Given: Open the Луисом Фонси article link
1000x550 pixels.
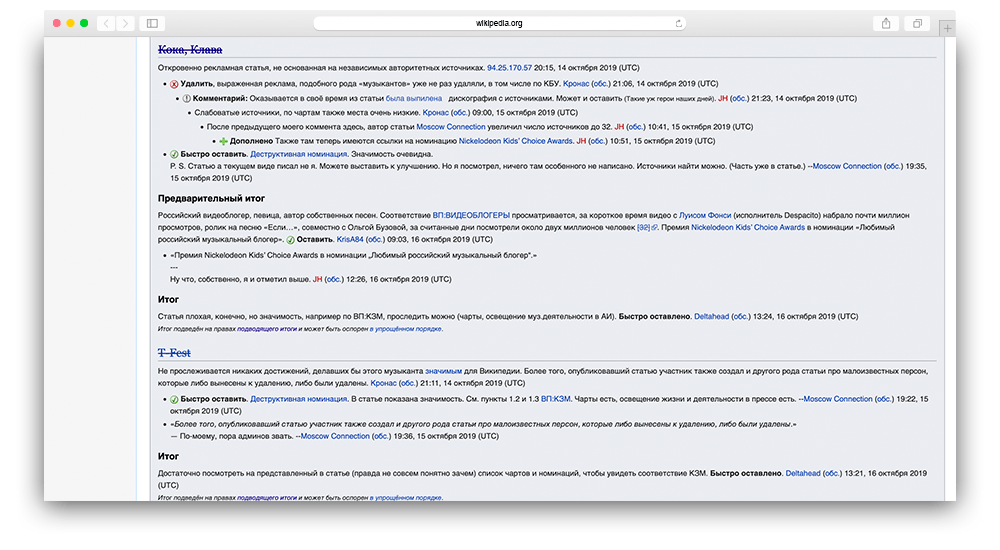Looking at the screenshot, I should (705, 216).
